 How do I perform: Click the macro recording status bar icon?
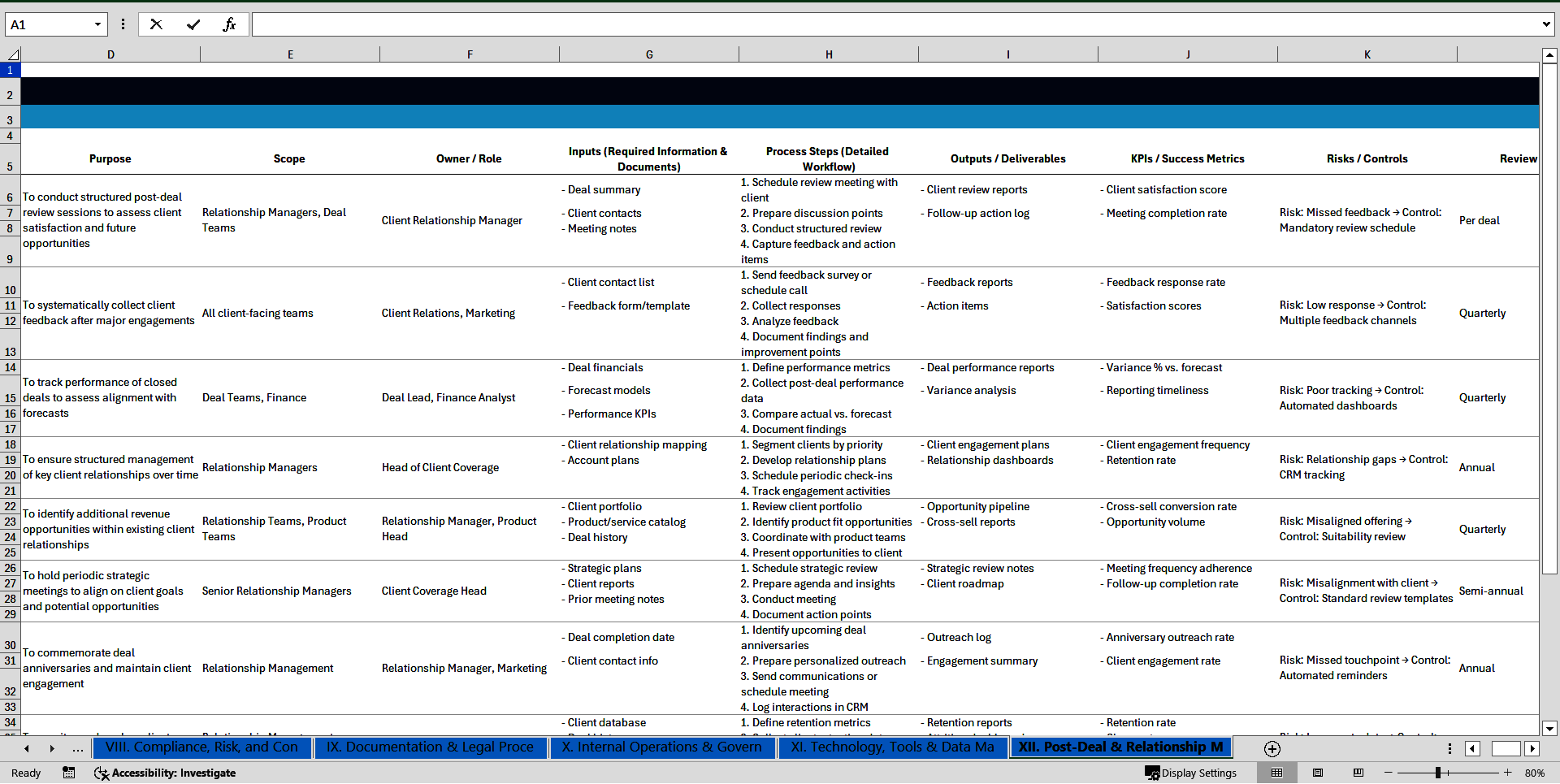69,773
